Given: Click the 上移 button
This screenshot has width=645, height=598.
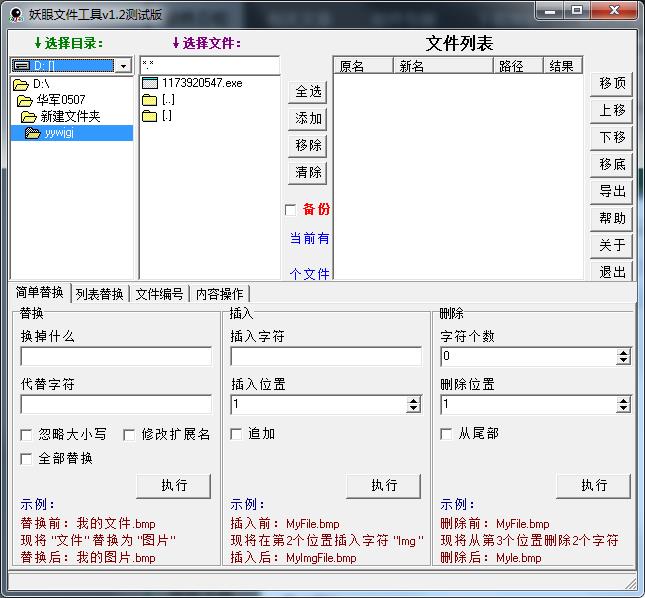Looking at the screenshot, I should (x=611, y=111).
